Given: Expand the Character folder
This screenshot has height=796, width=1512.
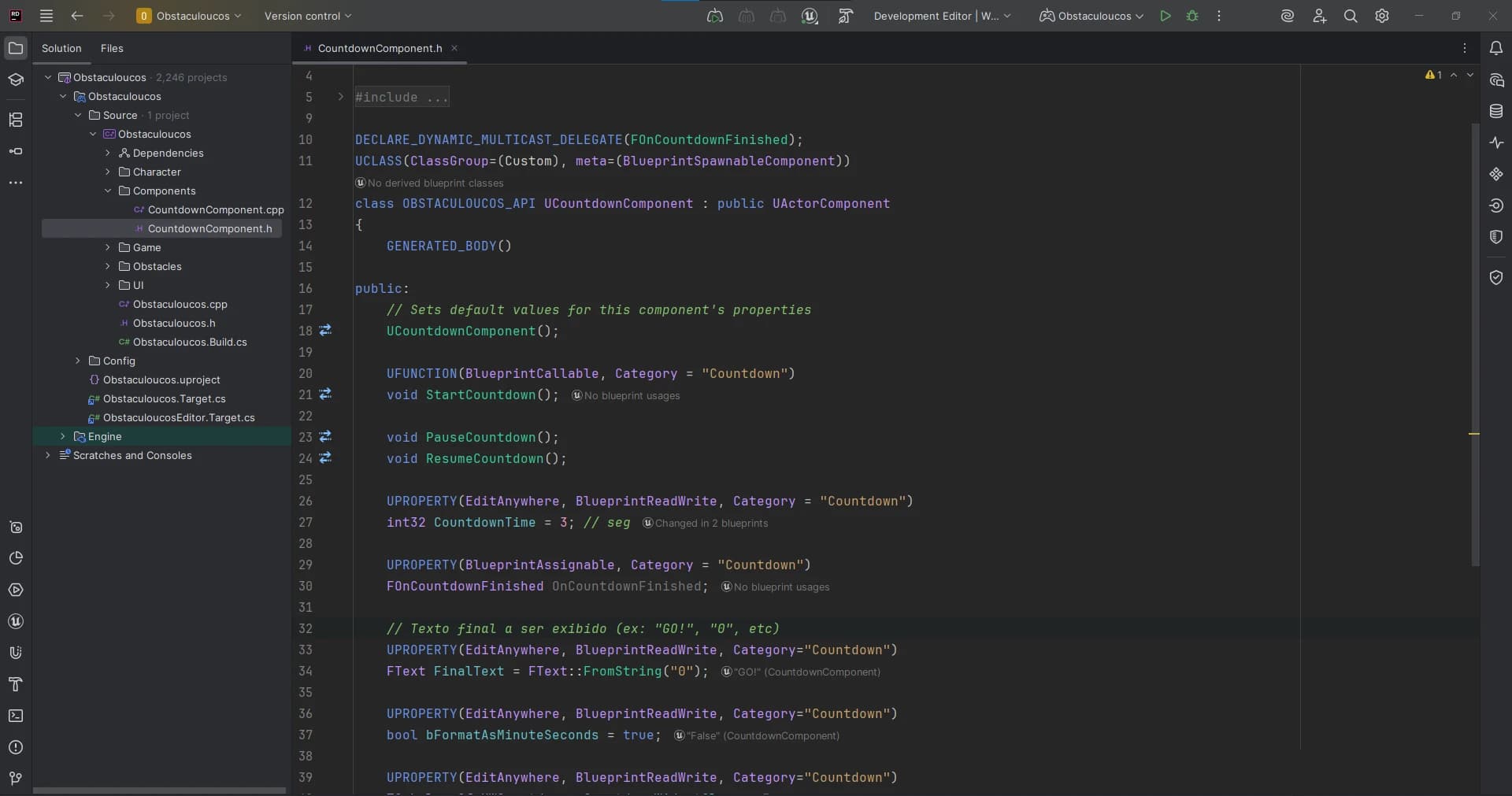Looking at the screenshot, I should coord(108,172).
